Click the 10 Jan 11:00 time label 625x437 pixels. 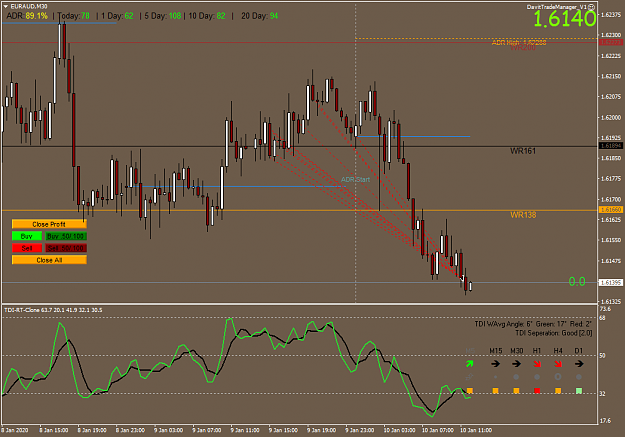476,430
